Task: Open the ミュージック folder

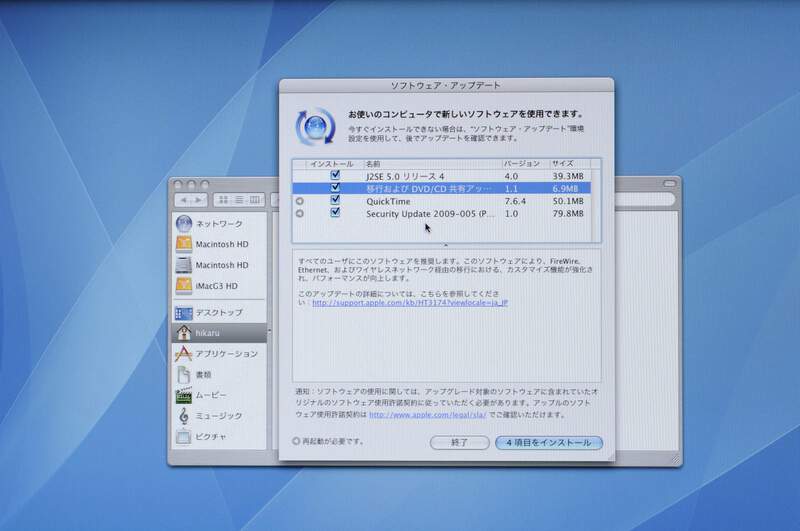Action: 218,415
